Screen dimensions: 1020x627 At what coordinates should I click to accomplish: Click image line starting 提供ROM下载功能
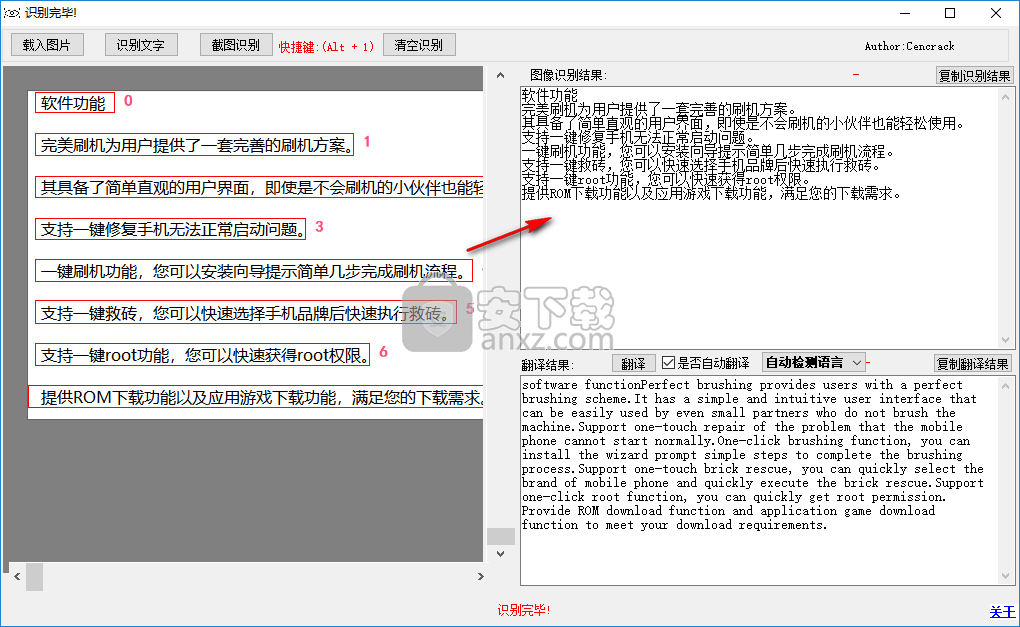[256, 397]
